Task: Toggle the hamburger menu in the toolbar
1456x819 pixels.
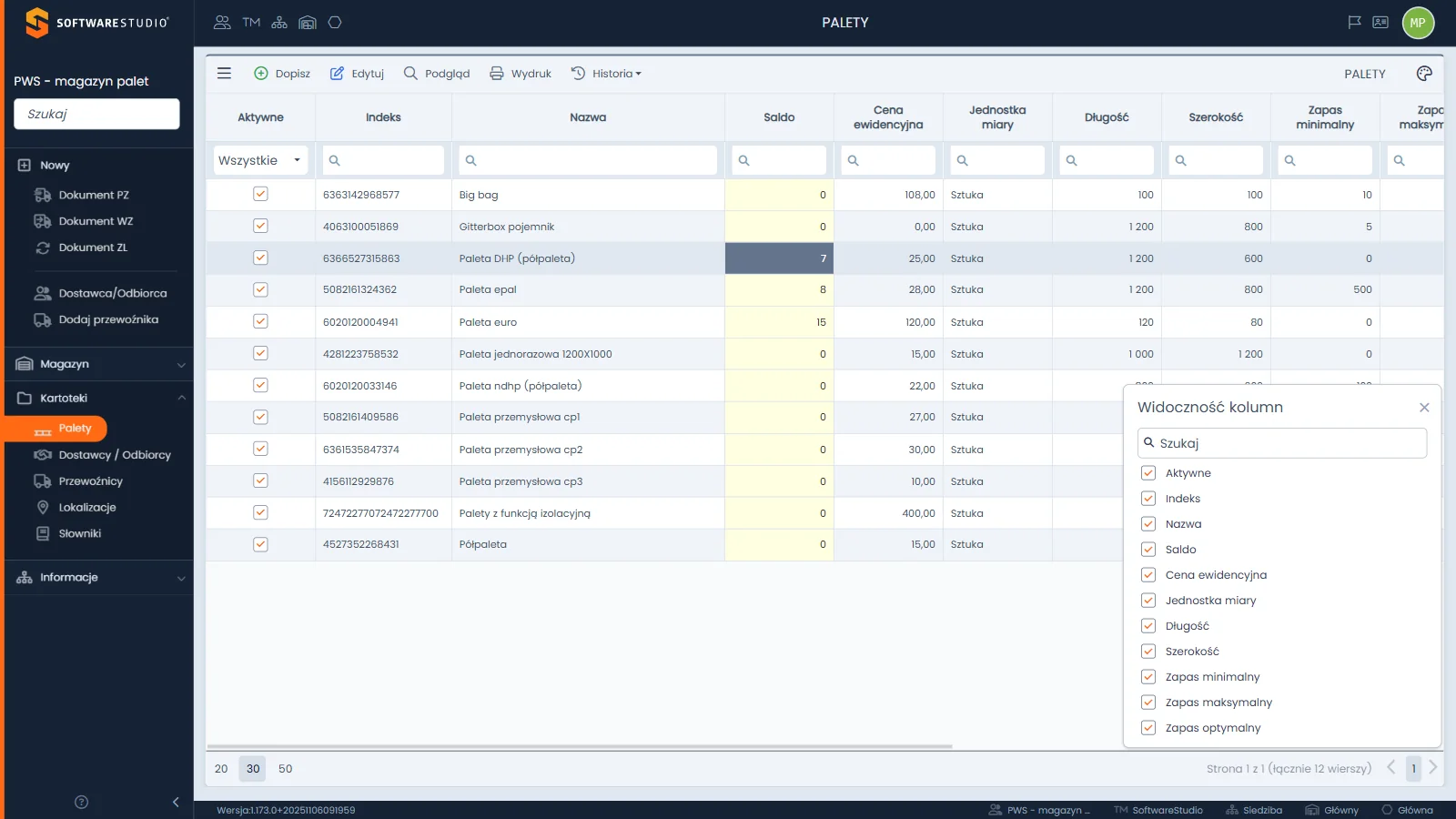Action: (224, 74)
